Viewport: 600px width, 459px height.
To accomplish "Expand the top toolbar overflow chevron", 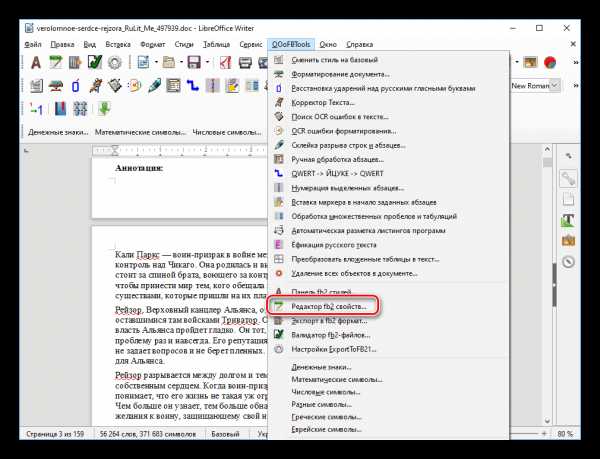I will [575, 62].
